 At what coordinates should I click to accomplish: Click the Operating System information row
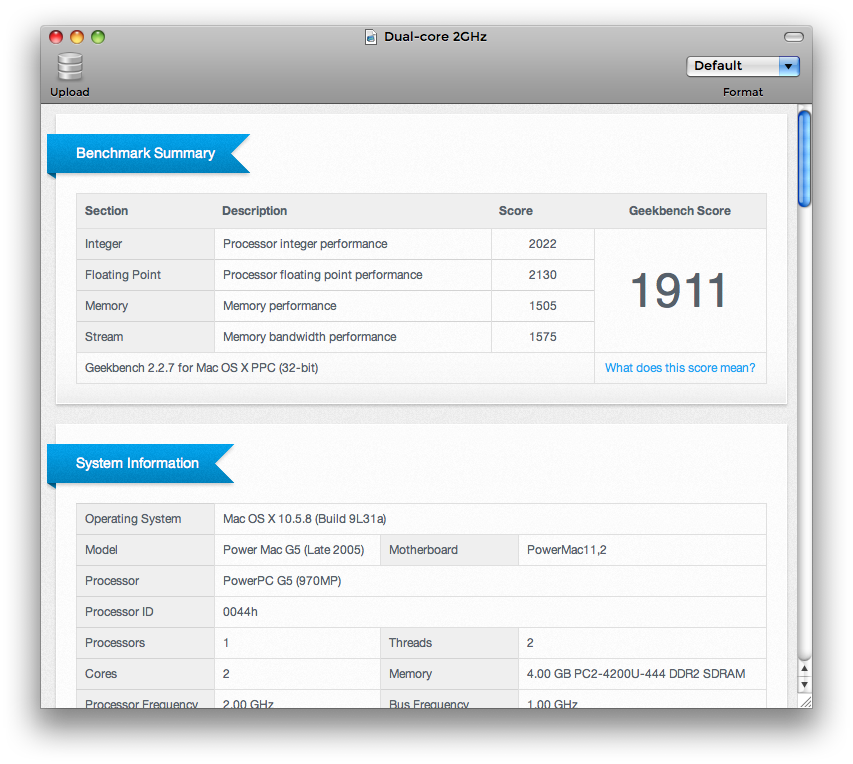(133, 518)
